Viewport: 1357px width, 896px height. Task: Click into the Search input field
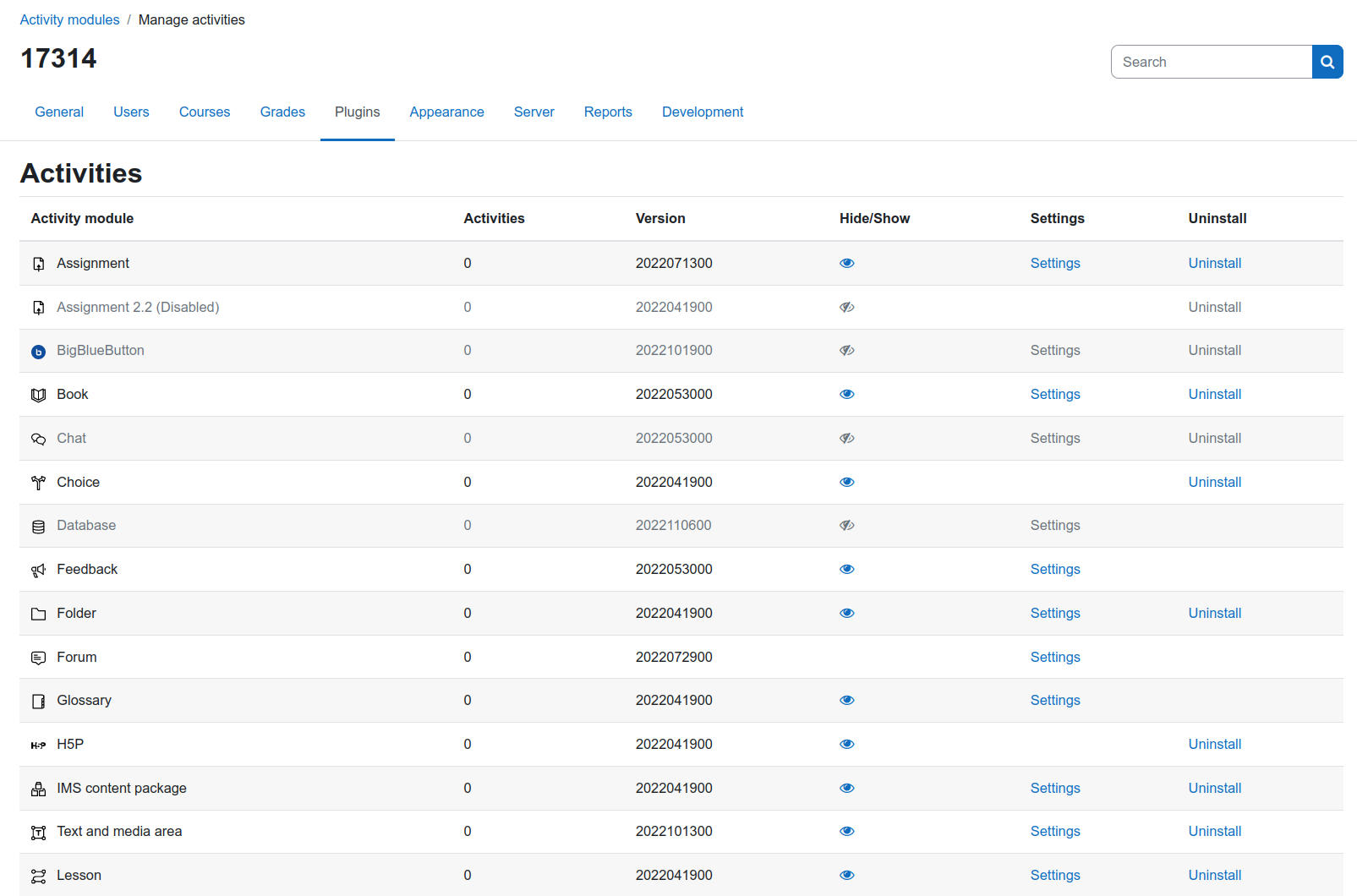point(1212,62)
